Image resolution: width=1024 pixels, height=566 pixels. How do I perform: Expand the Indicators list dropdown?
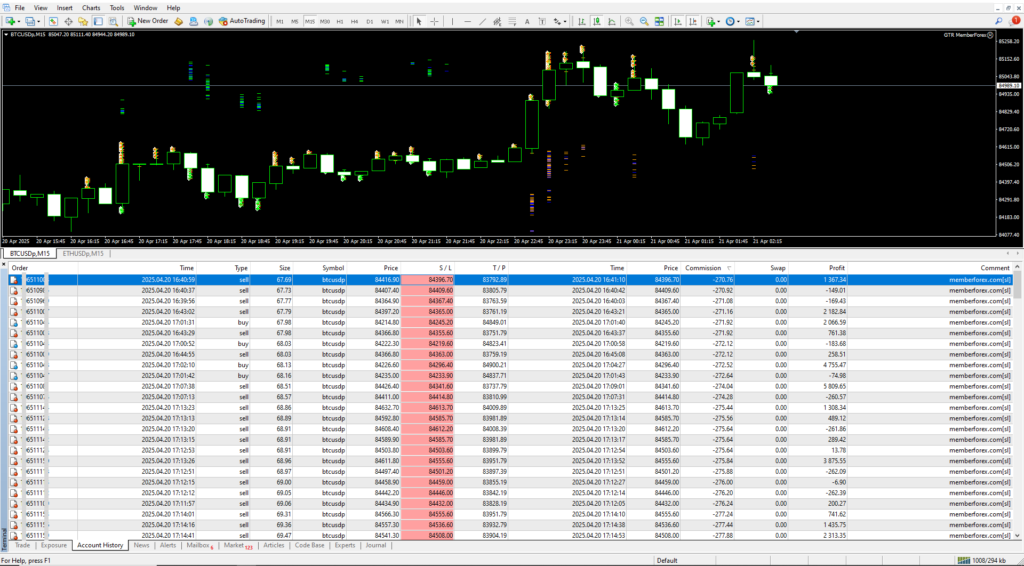click(x=719, y=20)
